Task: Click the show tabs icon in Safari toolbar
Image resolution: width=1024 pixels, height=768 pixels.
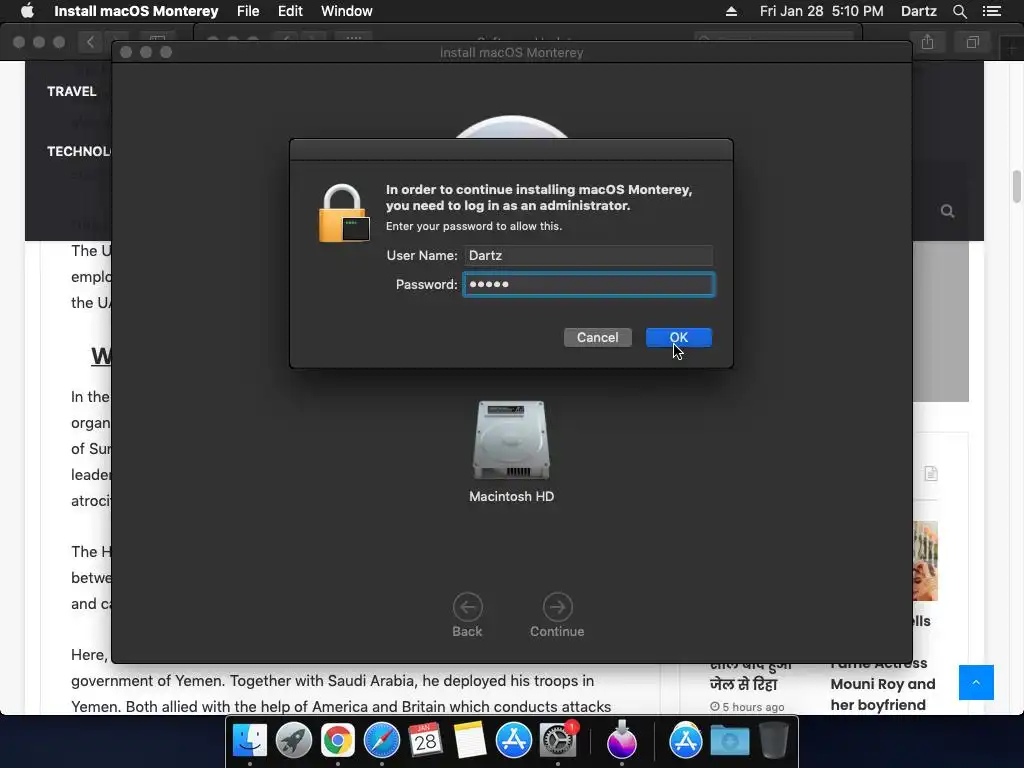Action: tap(973, 42)
